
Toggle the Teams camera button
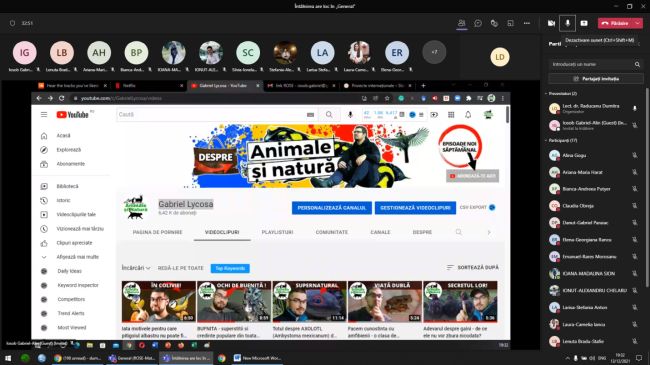551,23
